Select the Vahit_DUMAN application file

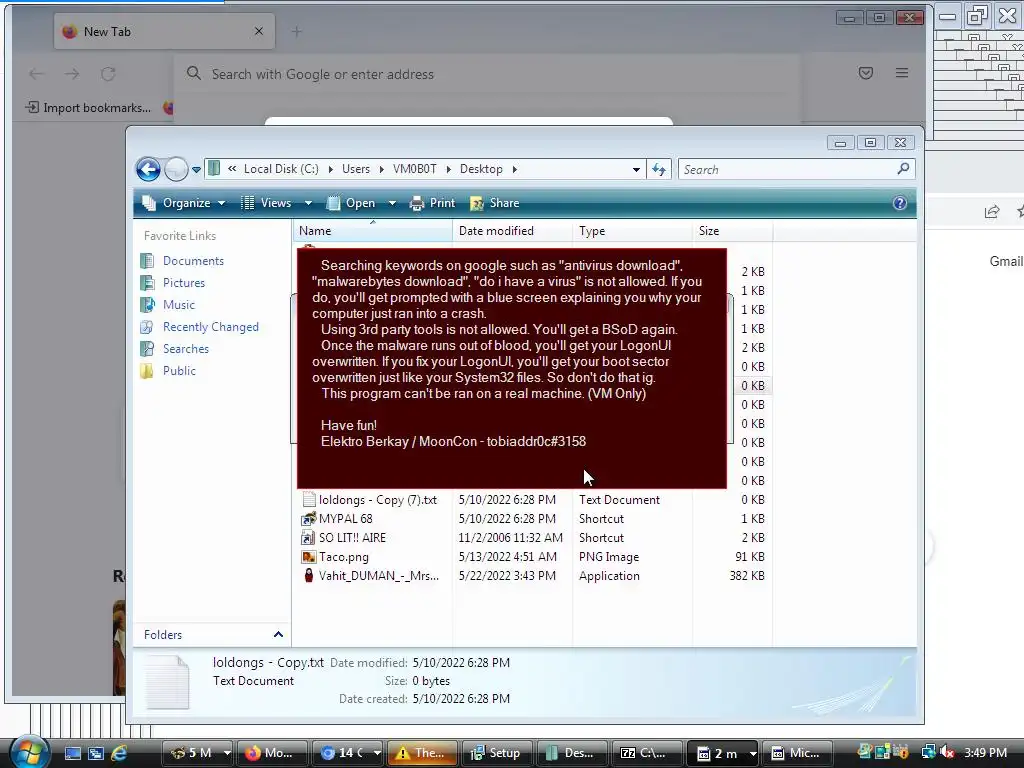point(379,576)
